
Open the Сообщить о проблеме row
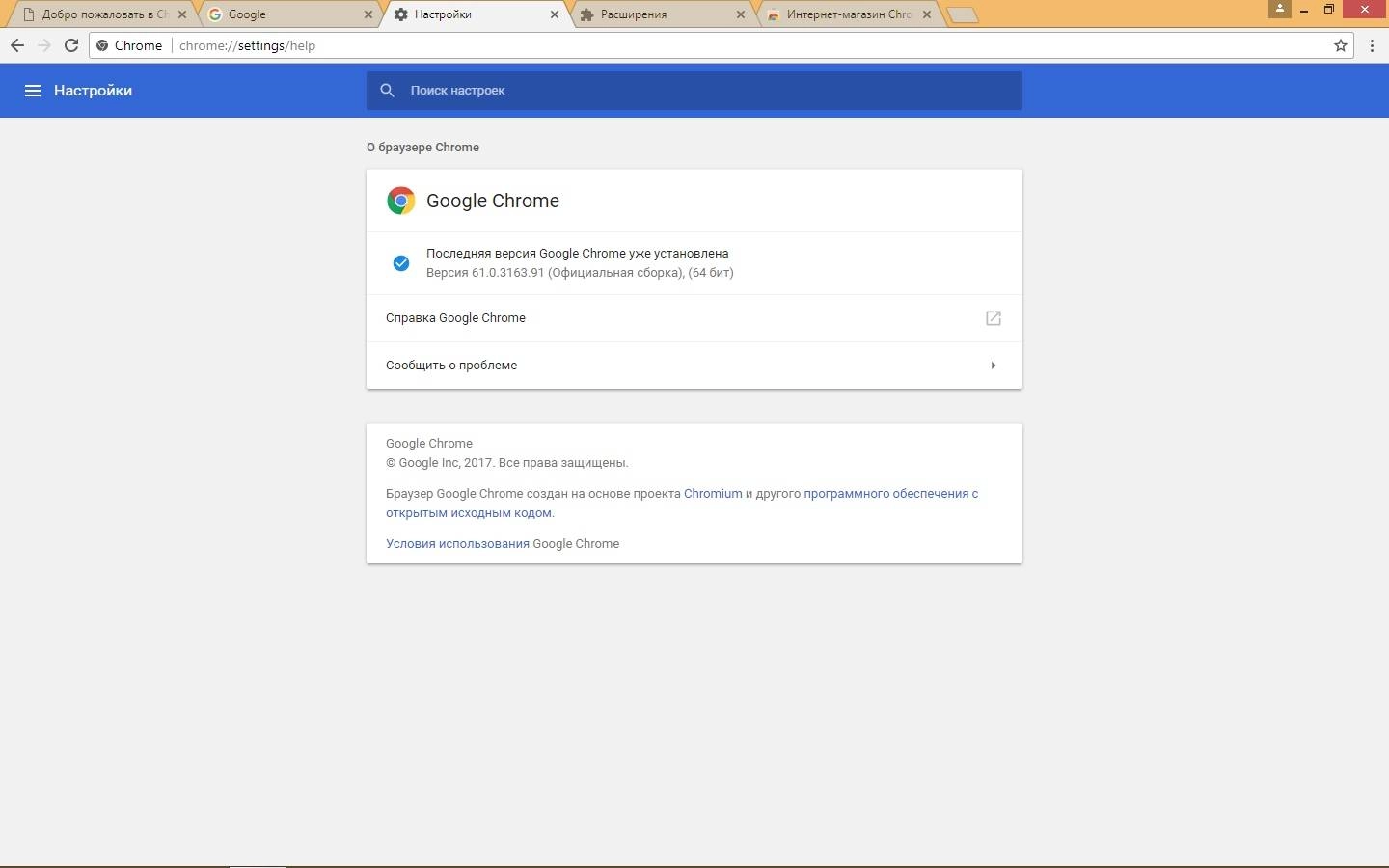[x=694, y=366]
